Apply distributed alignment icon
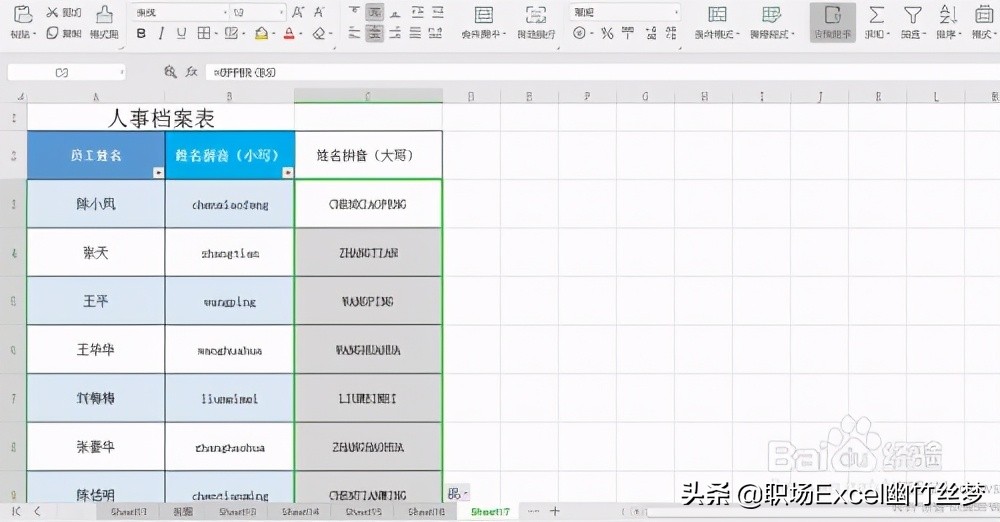 click(436, 33)
